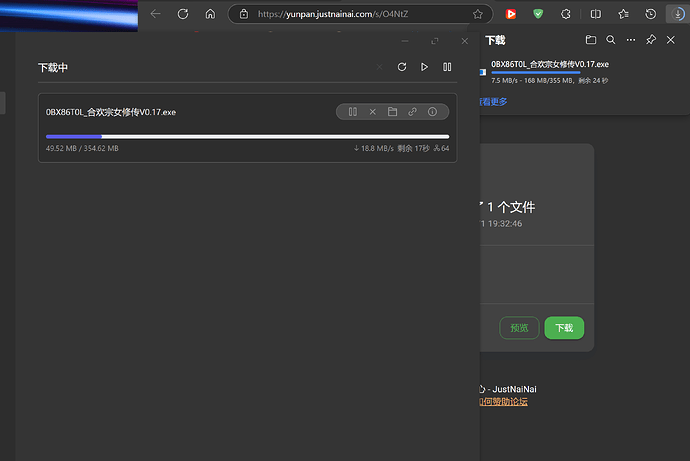Toggle split screen view icon
690x461 pixels.
(595, 14)
